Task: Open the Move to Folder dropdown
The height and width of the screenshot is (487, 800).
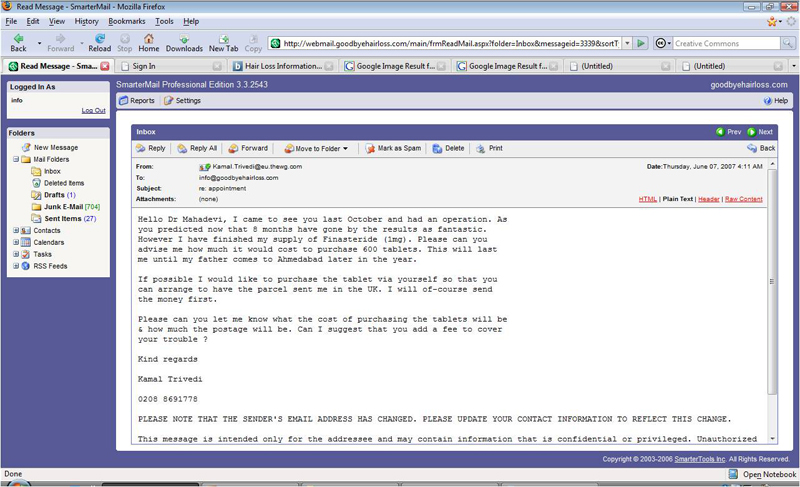Action: [x=317, y=148]
